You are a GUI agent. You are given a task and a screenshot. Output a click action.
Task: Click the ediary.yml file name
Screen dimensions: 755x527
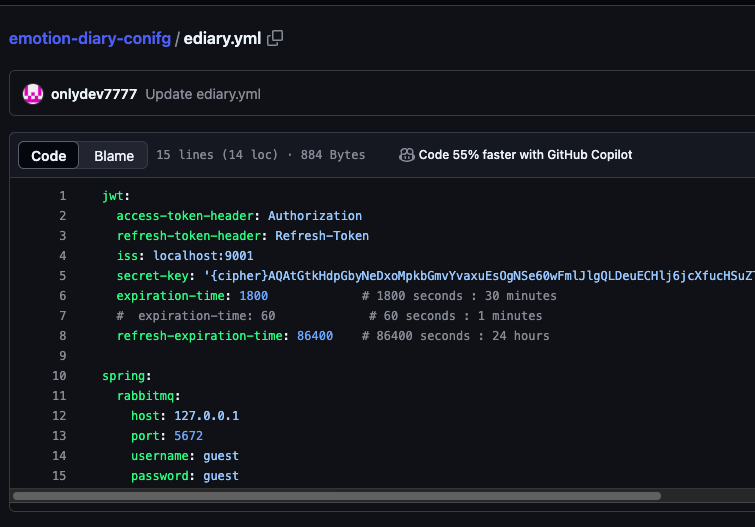coord(222,39)
